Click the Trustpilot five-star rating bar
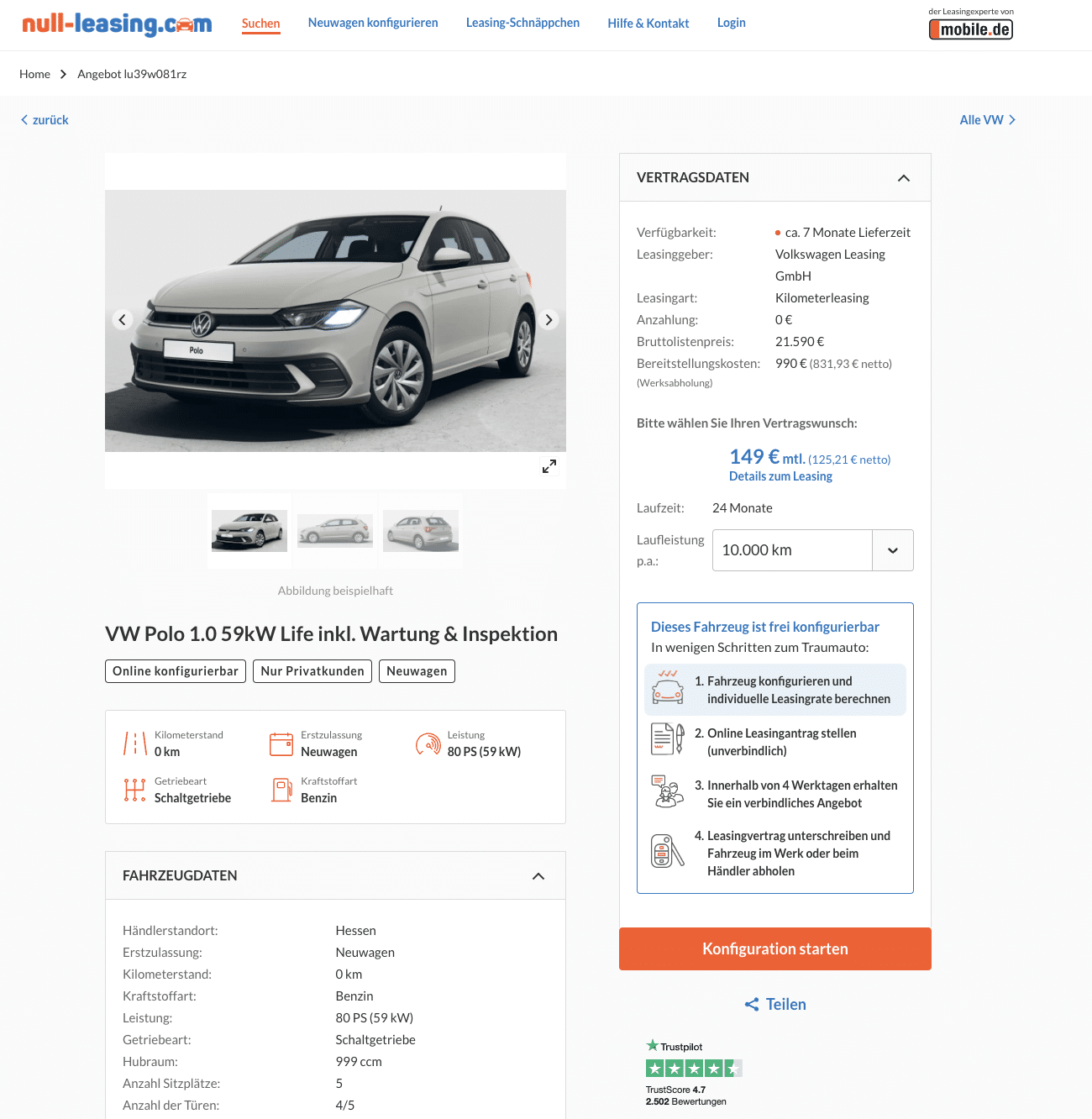 coord(694,1069)
